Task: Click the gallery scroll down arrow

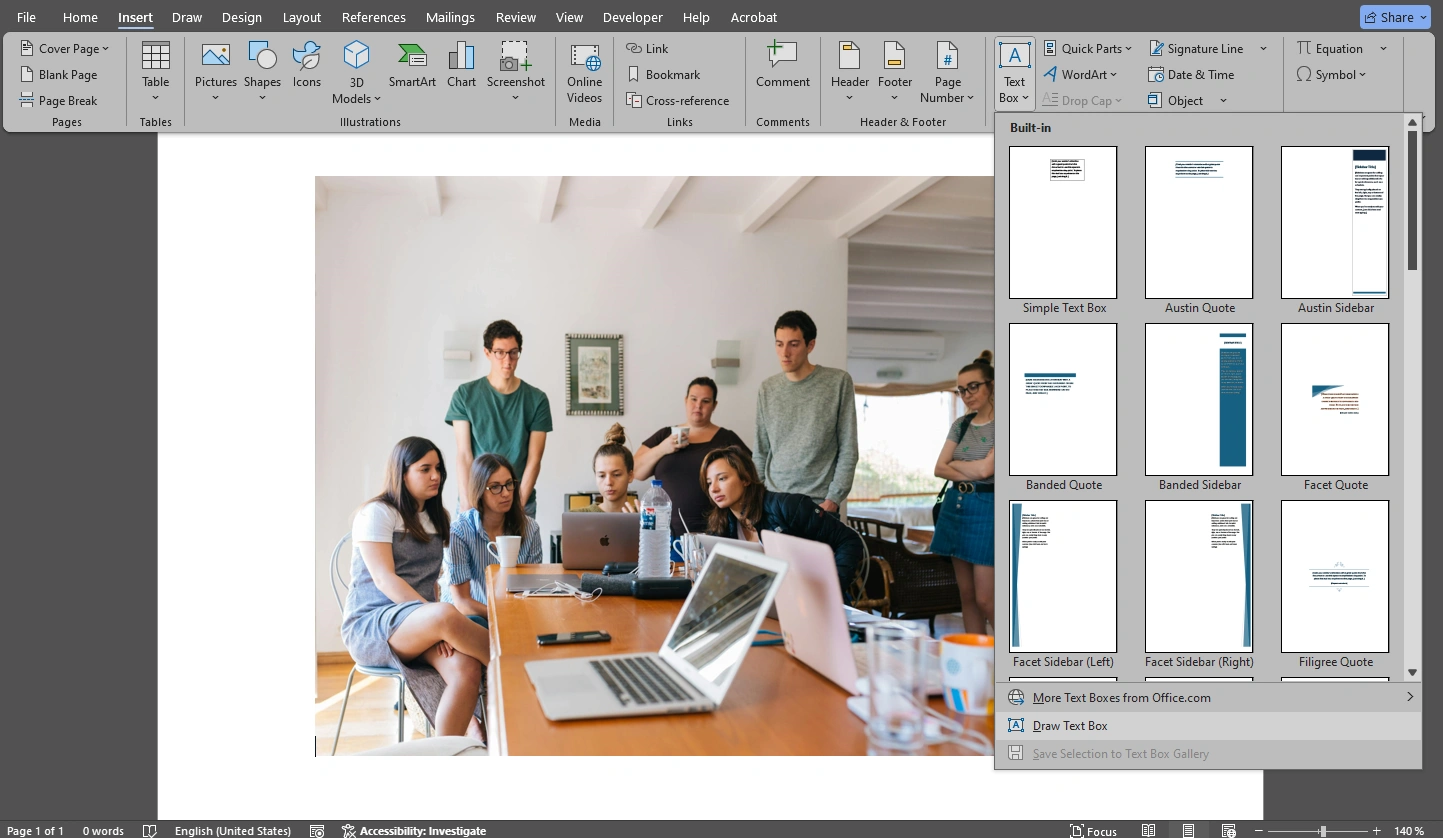Action: coord(1412,673)
